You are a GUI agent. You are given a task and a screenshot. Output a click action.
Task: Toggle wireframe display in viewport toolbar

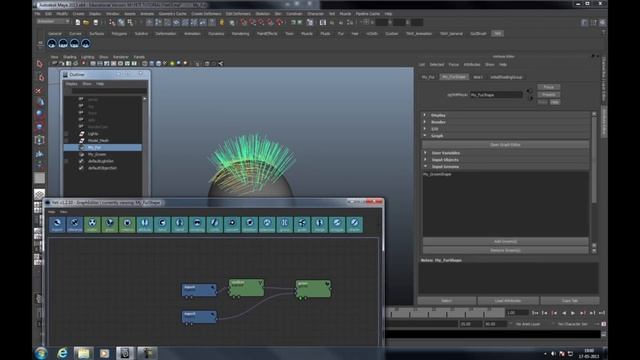pos(144,64)
